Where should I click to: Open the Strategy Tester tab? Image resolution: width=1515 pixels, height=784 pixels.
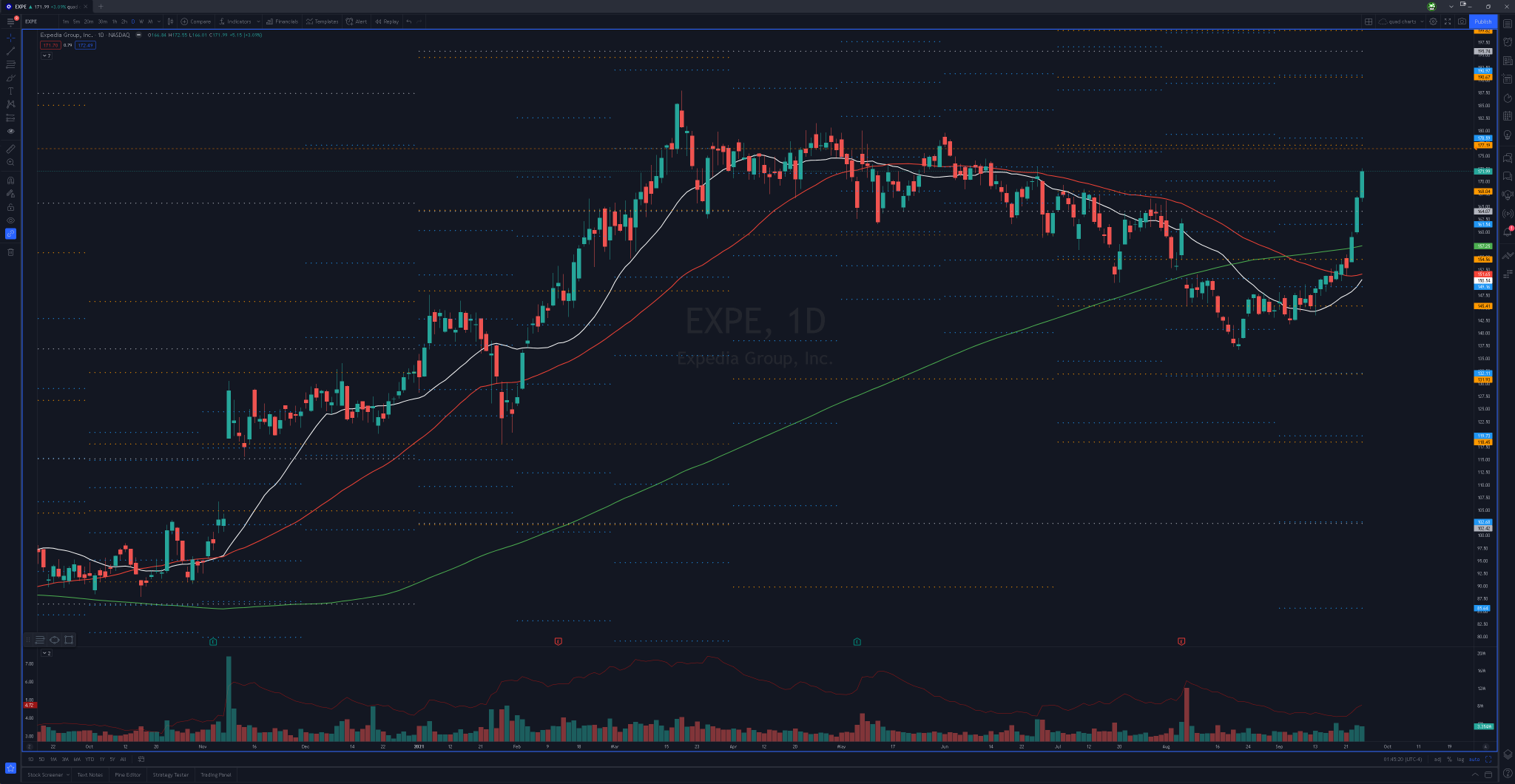(171, 774)
